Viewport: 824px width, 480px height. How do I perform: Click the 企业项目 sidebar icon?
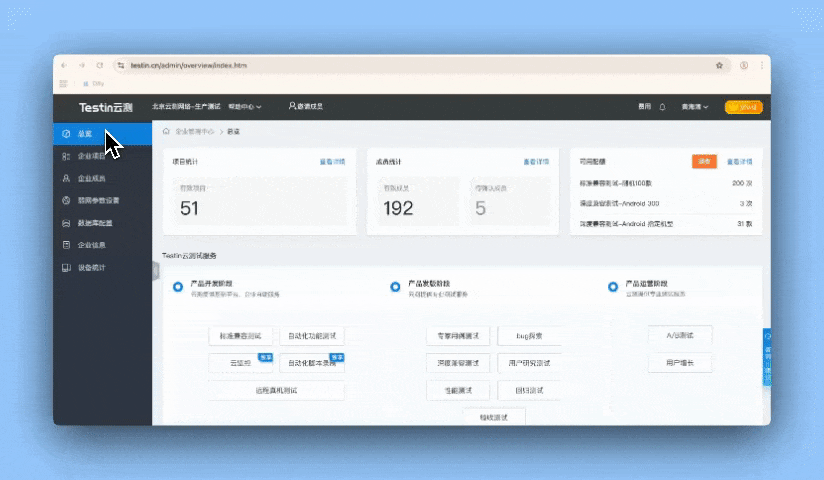point(66,156)
